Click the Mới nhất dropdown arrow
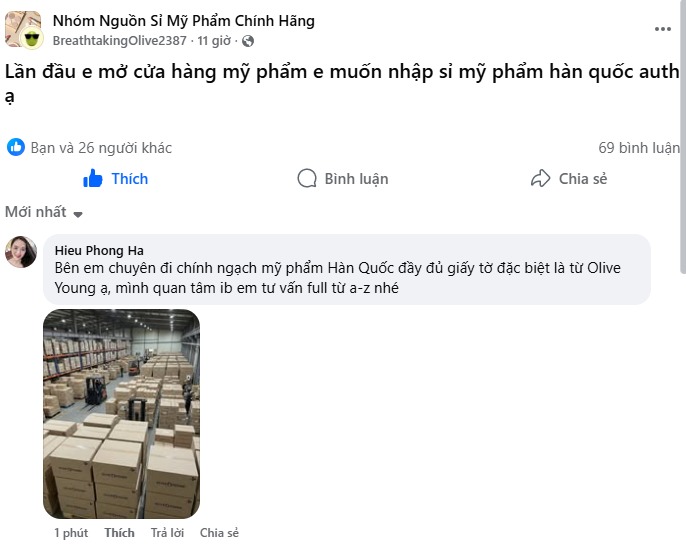This screenshot has height=545, width=686. (x=78, y=214)
